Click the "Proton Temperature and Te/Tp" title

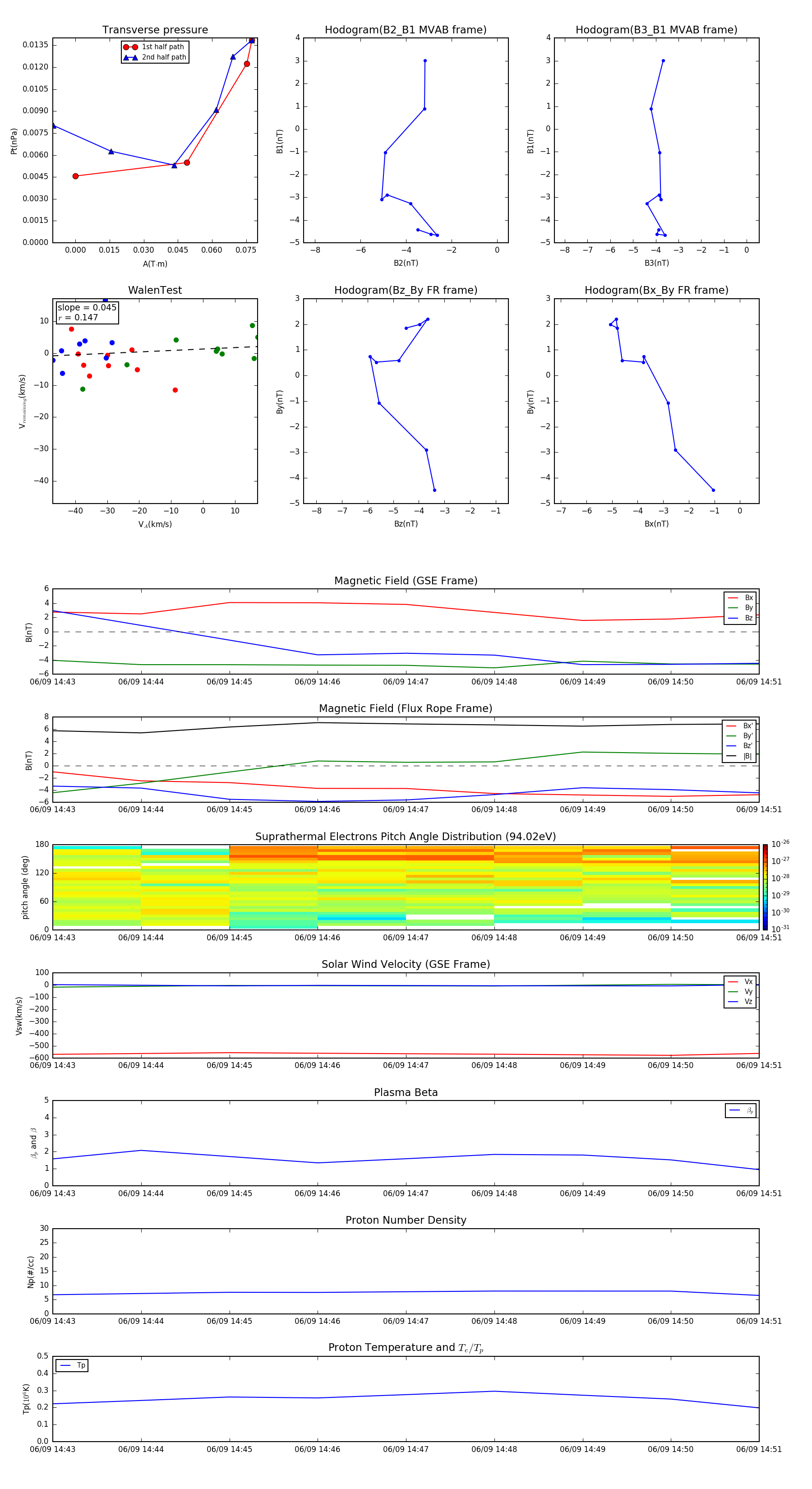point(406,1347)
